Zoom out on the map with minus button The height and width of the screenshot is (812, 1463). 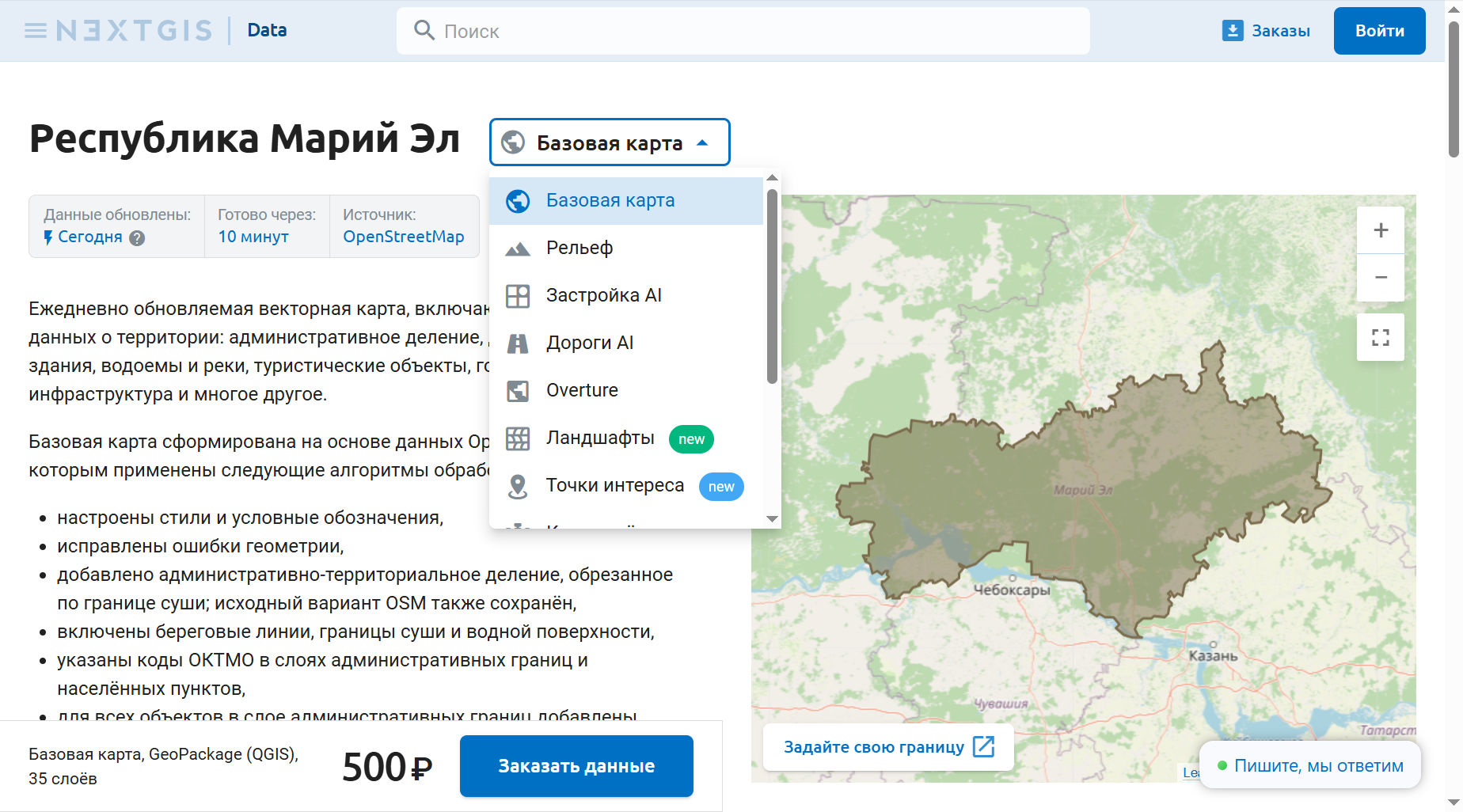click(1381, 278)
